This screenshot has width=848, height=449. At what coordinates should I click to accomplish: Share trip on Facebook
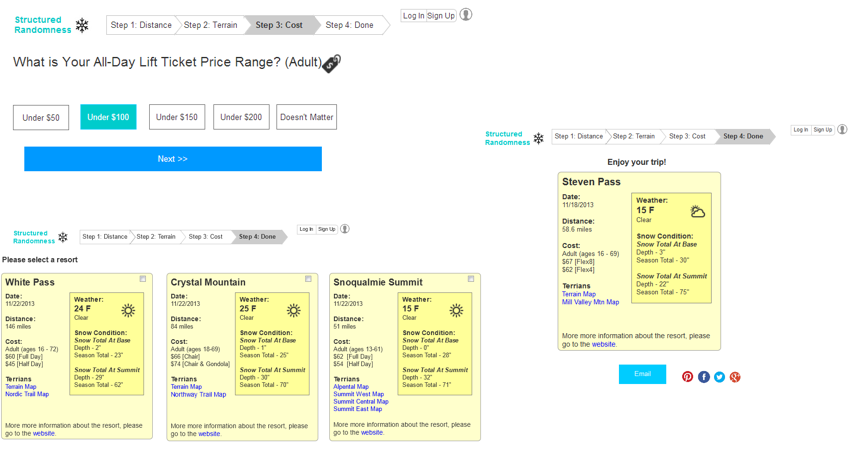704,377
